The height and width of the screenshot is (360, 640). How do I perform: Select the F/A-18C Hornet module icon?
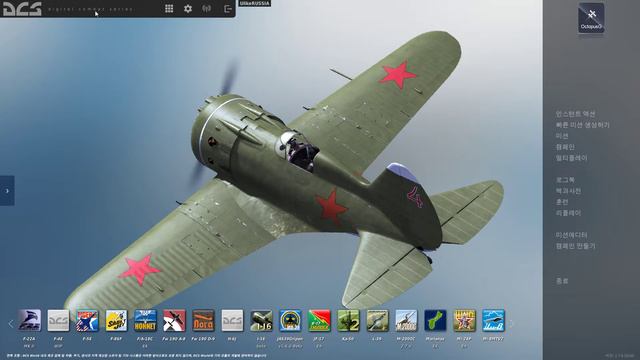[x=145, y=320]
